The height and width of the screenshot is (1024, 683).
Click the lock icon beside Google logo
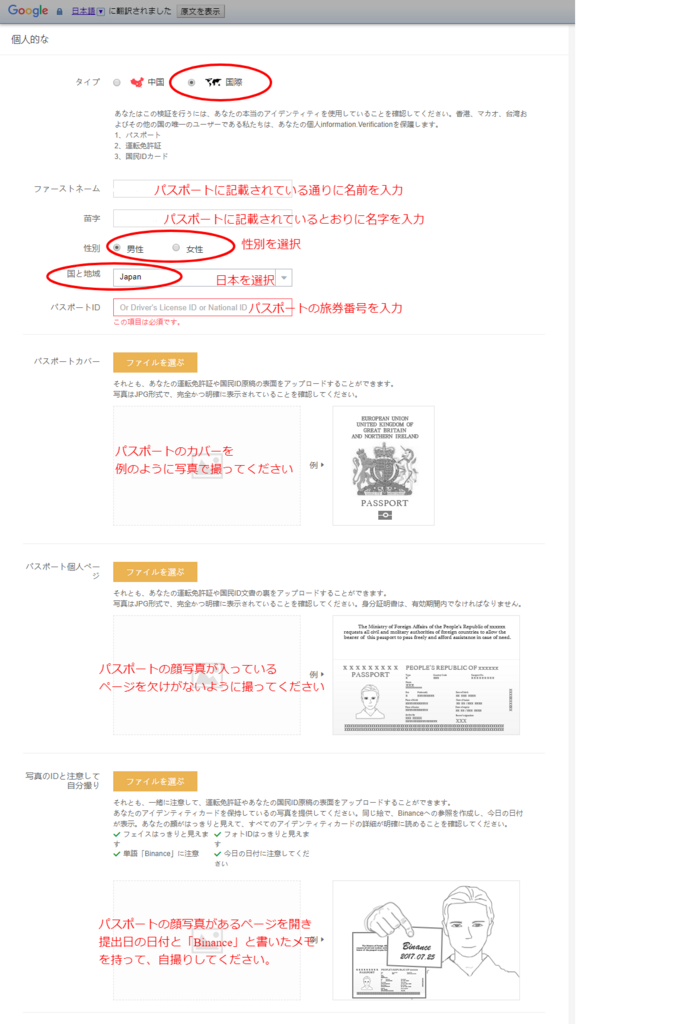click(x=59, y=11)
